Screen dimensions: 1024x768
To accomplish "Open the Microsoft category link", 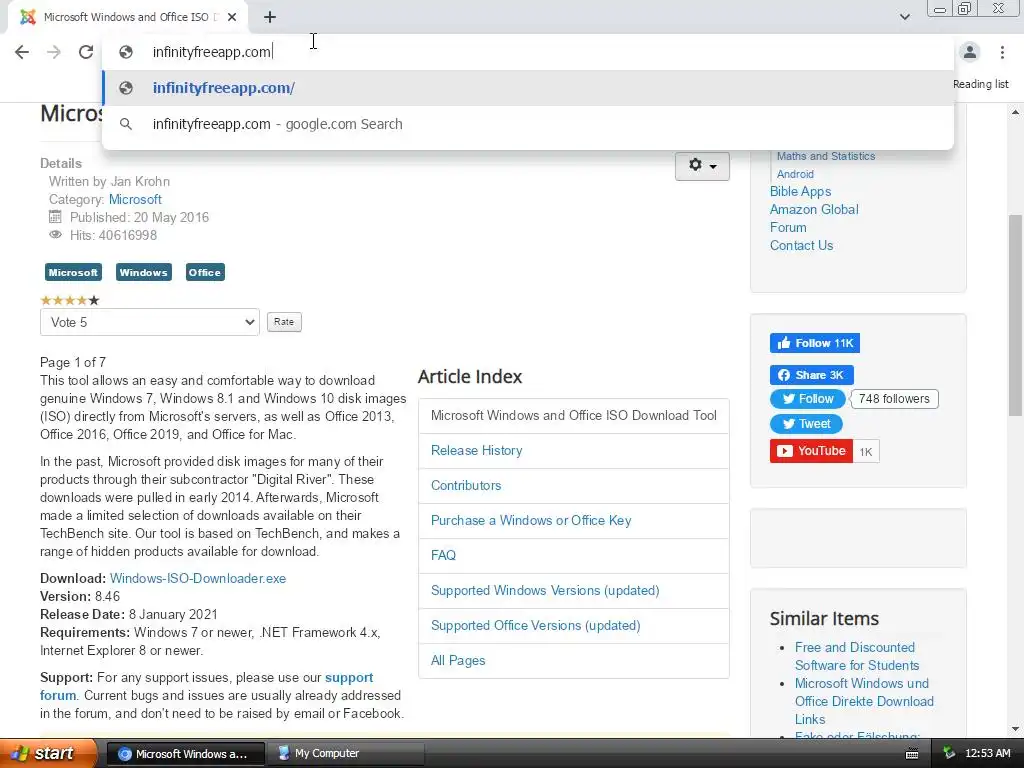I will 135,199.
